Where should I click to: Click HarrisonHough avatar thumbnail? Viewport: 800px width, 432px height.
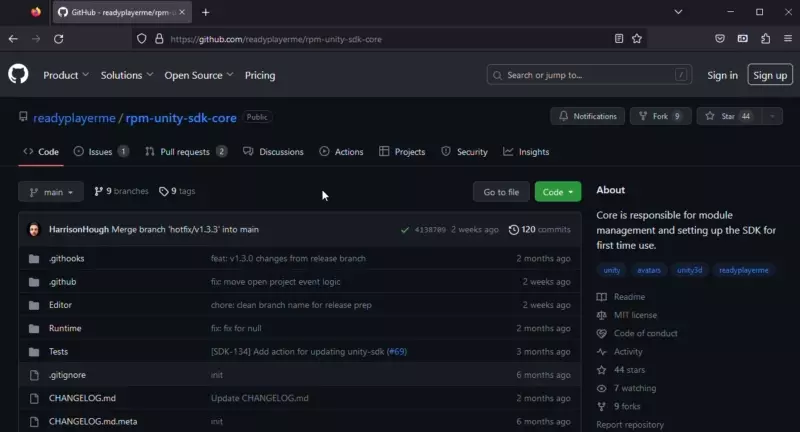coord(34,230)
